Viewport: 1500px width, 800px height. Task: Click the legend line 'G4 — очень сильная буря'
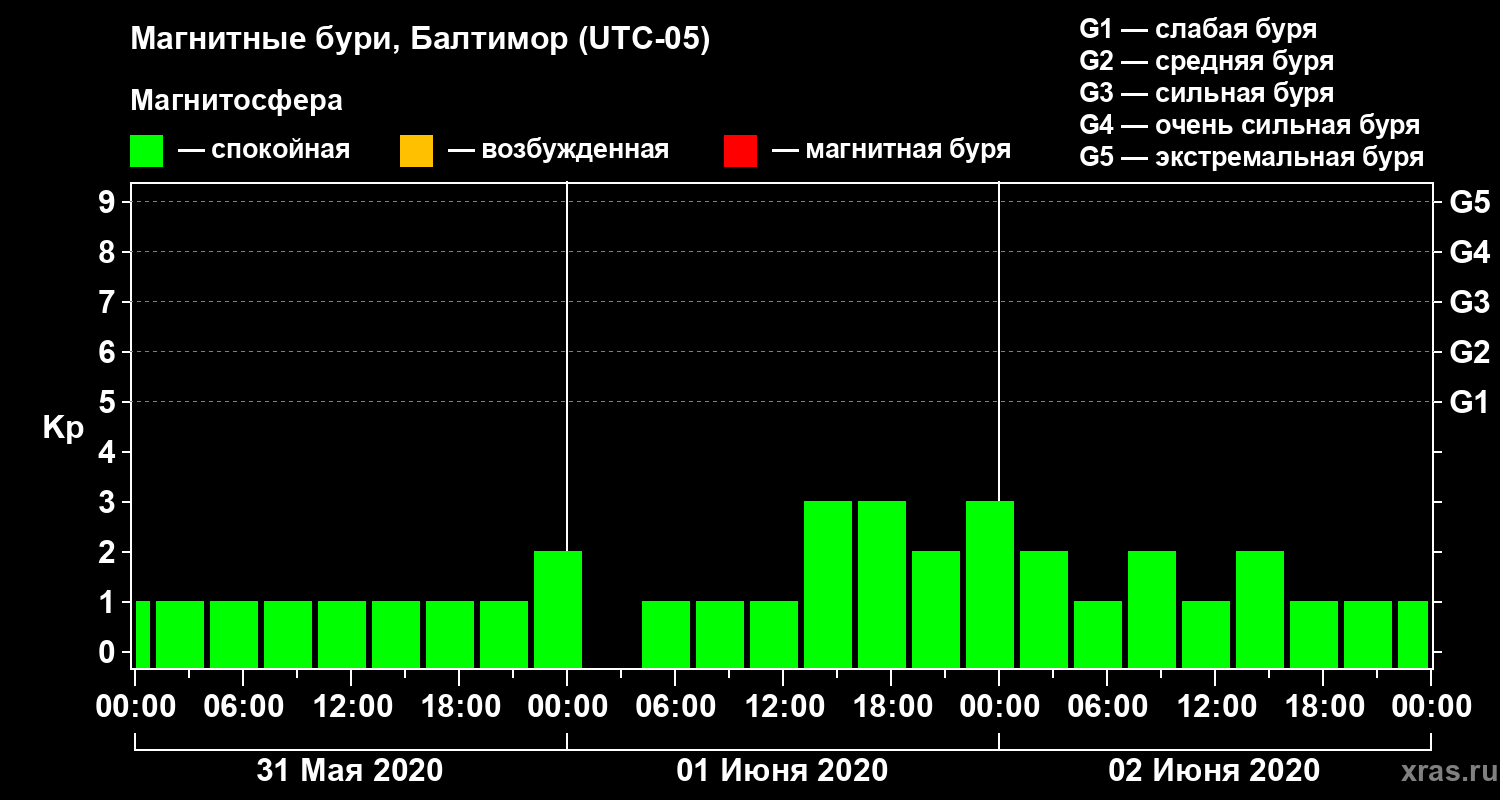[1250, 125]
